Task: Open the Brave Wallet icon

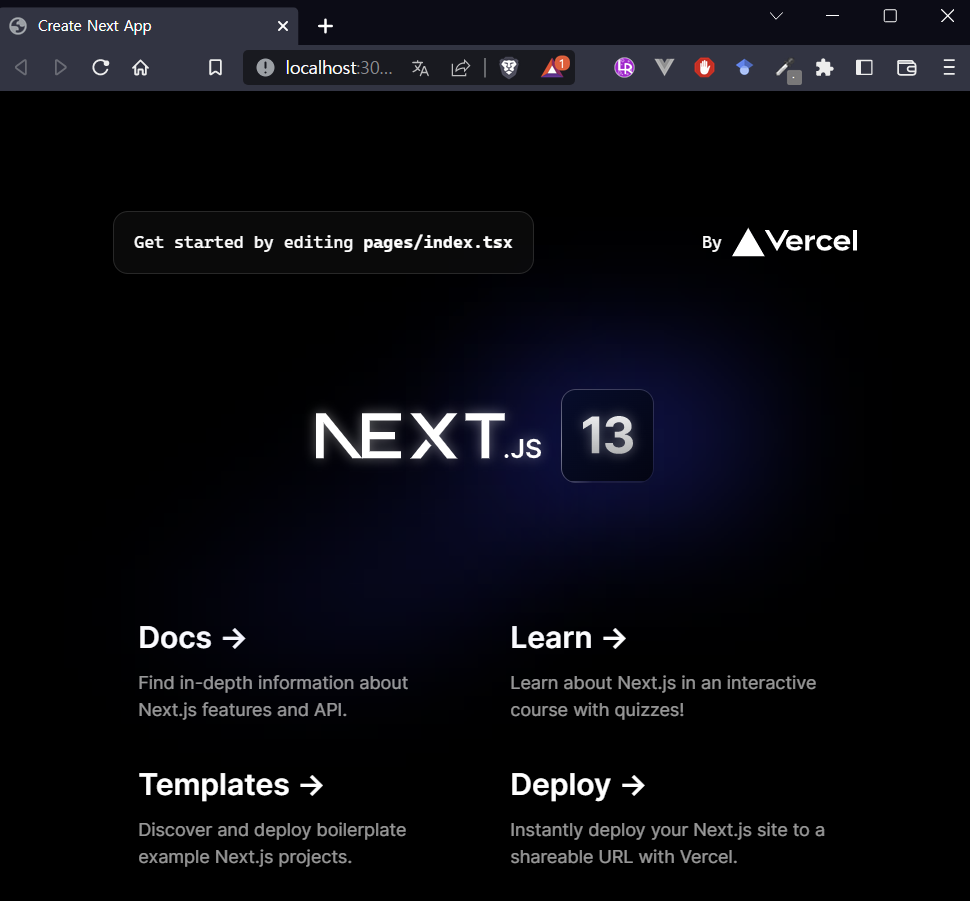Action: pos(906,67)
